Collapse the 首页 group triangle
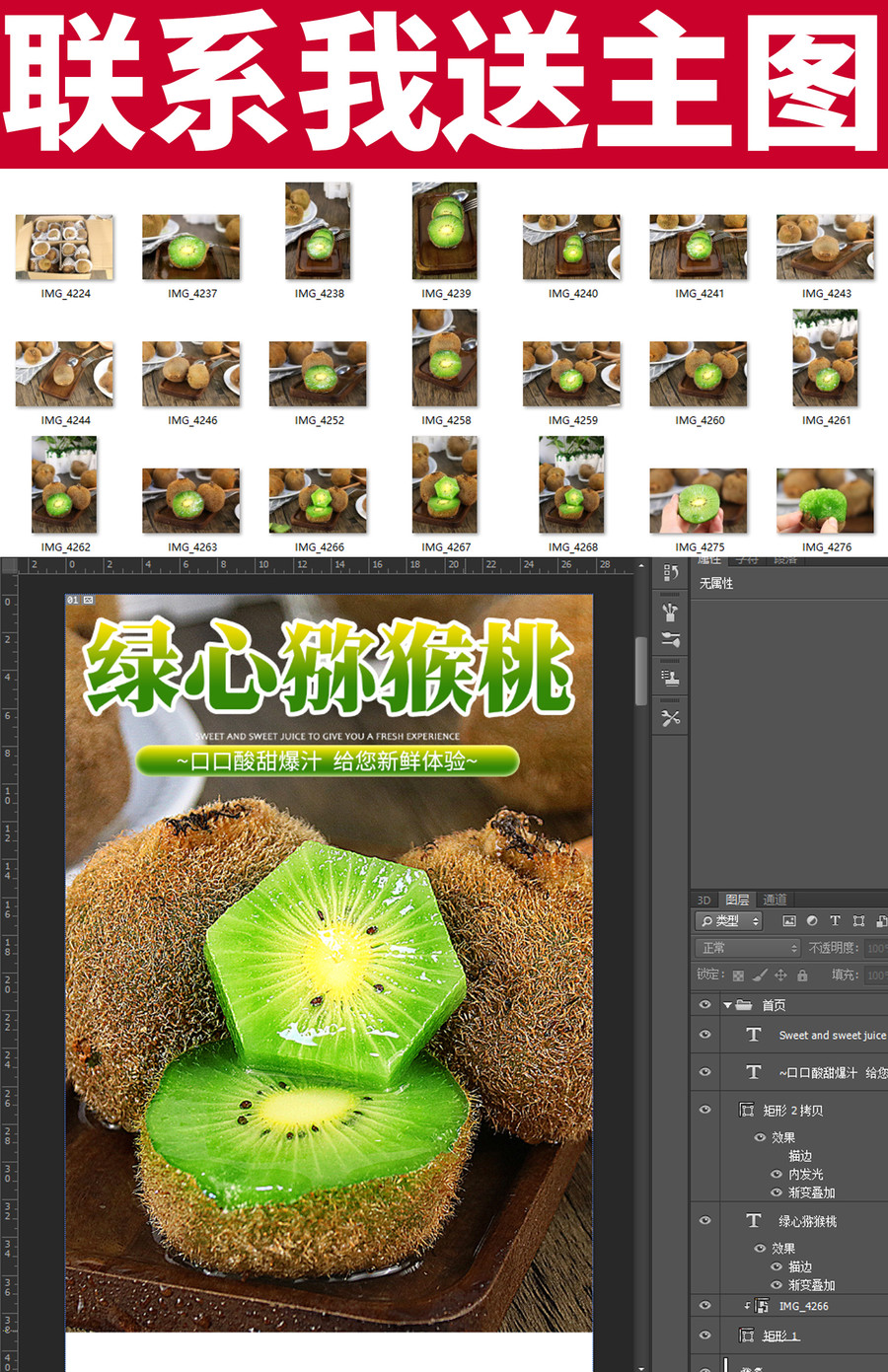888x1372 pixels. pos(727,1005)
